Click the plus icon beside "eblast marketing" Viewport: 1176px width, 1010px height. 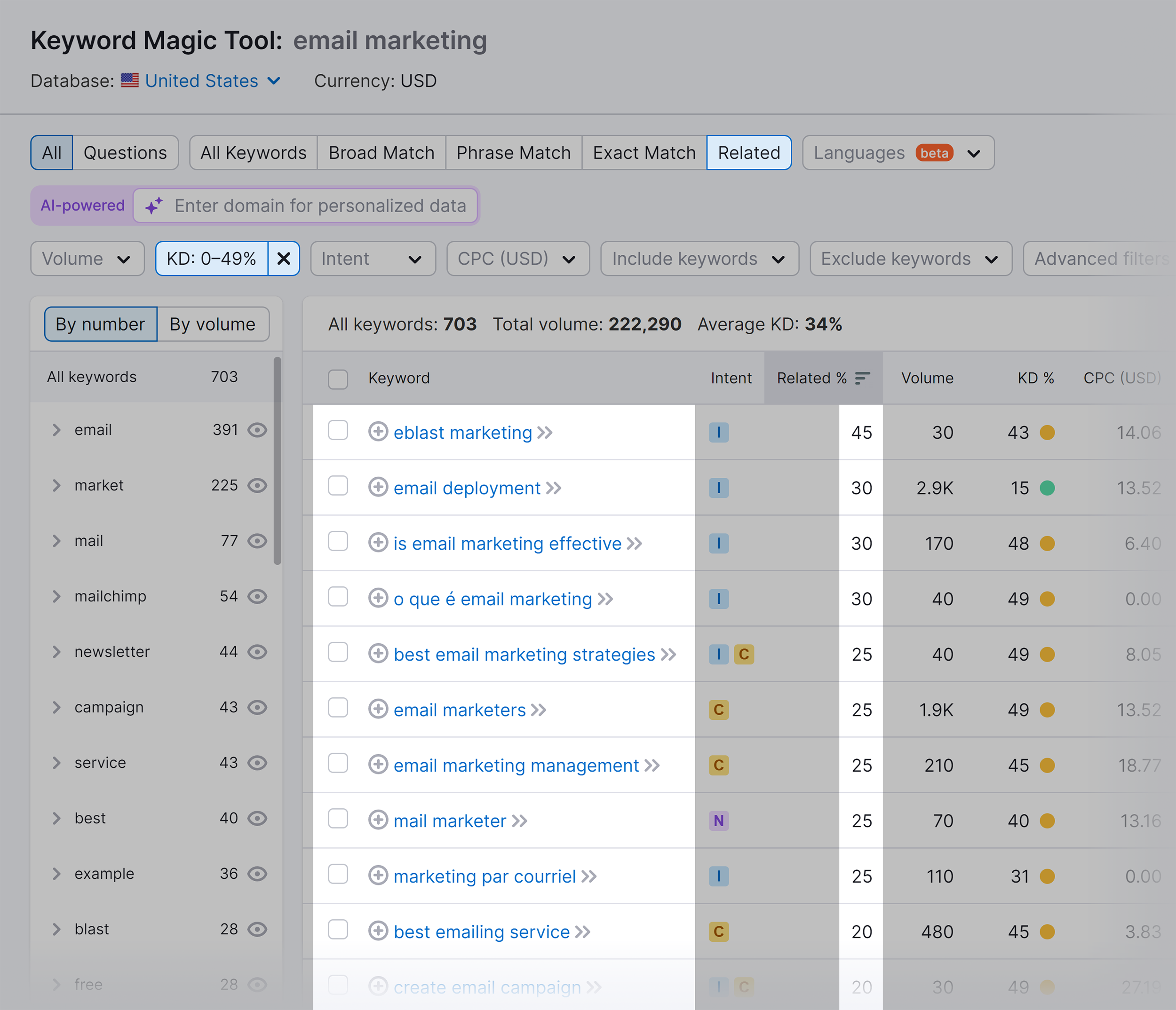pos(378,432)
